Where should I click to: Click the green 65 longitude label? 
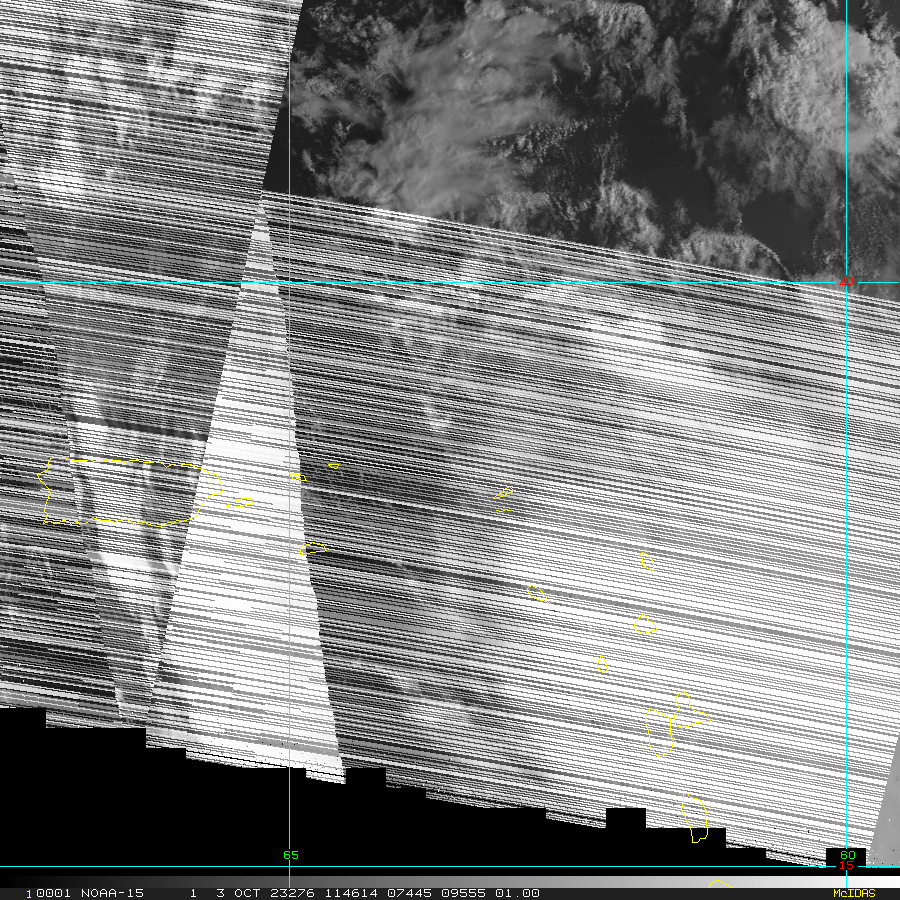click(x=290, y=855)
